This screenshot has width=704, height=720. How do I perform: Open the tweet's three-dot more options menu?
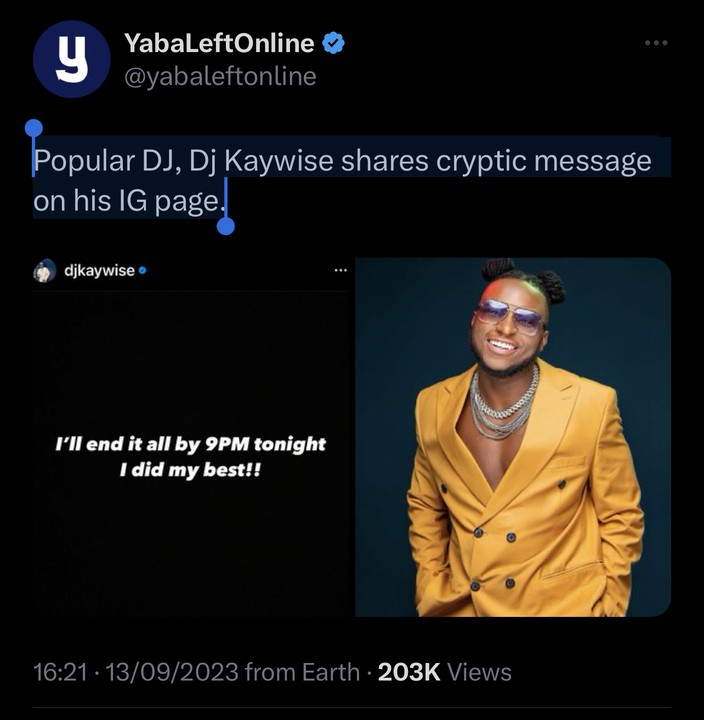656,43
